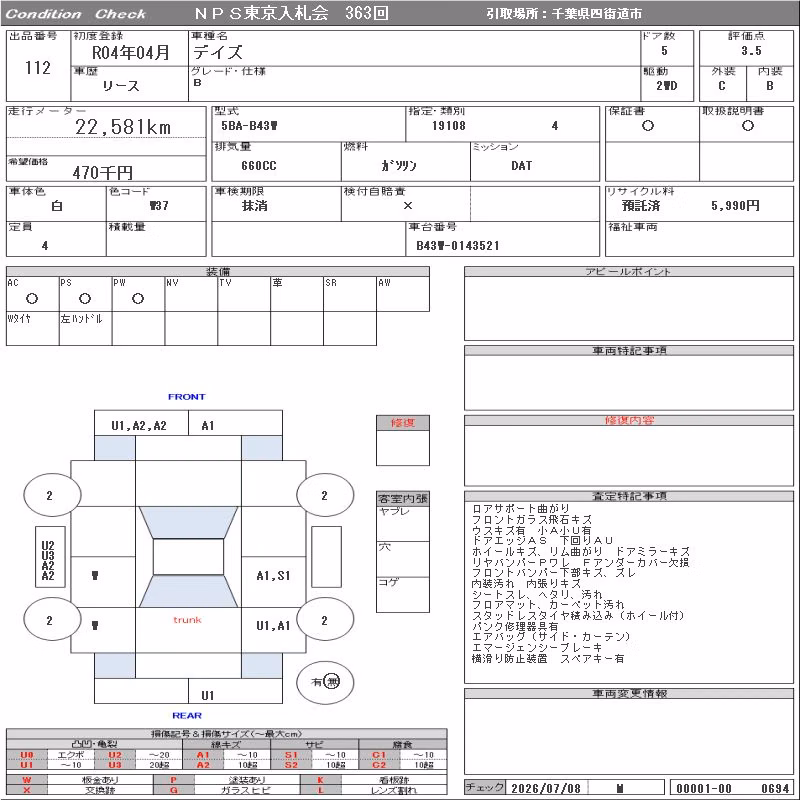Image resolution: width=800 pixels, height=800 pixels.
Task: Select the red "U0" legend cell
Action: coord(27,755)
